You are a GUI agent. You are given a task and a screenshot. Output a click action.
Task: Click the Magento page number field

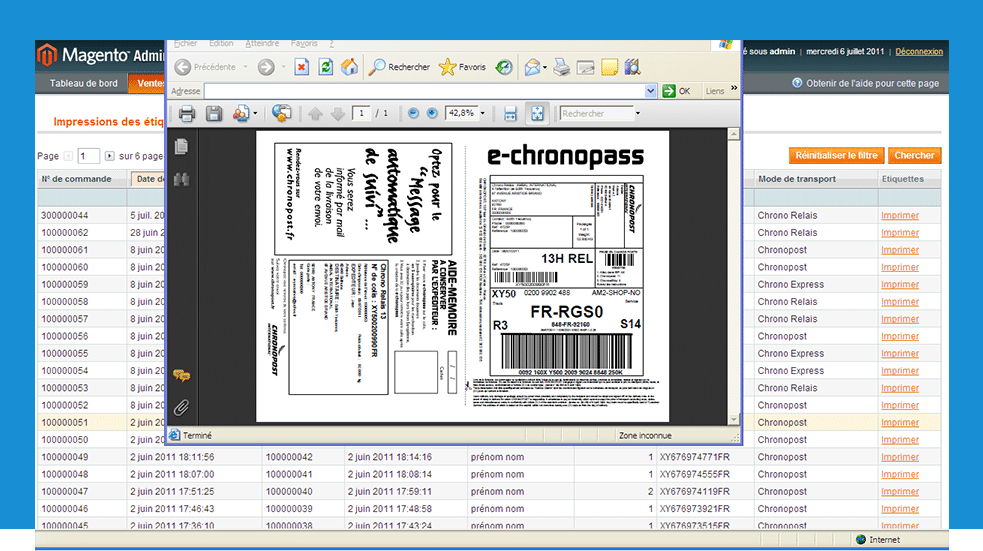88,155
